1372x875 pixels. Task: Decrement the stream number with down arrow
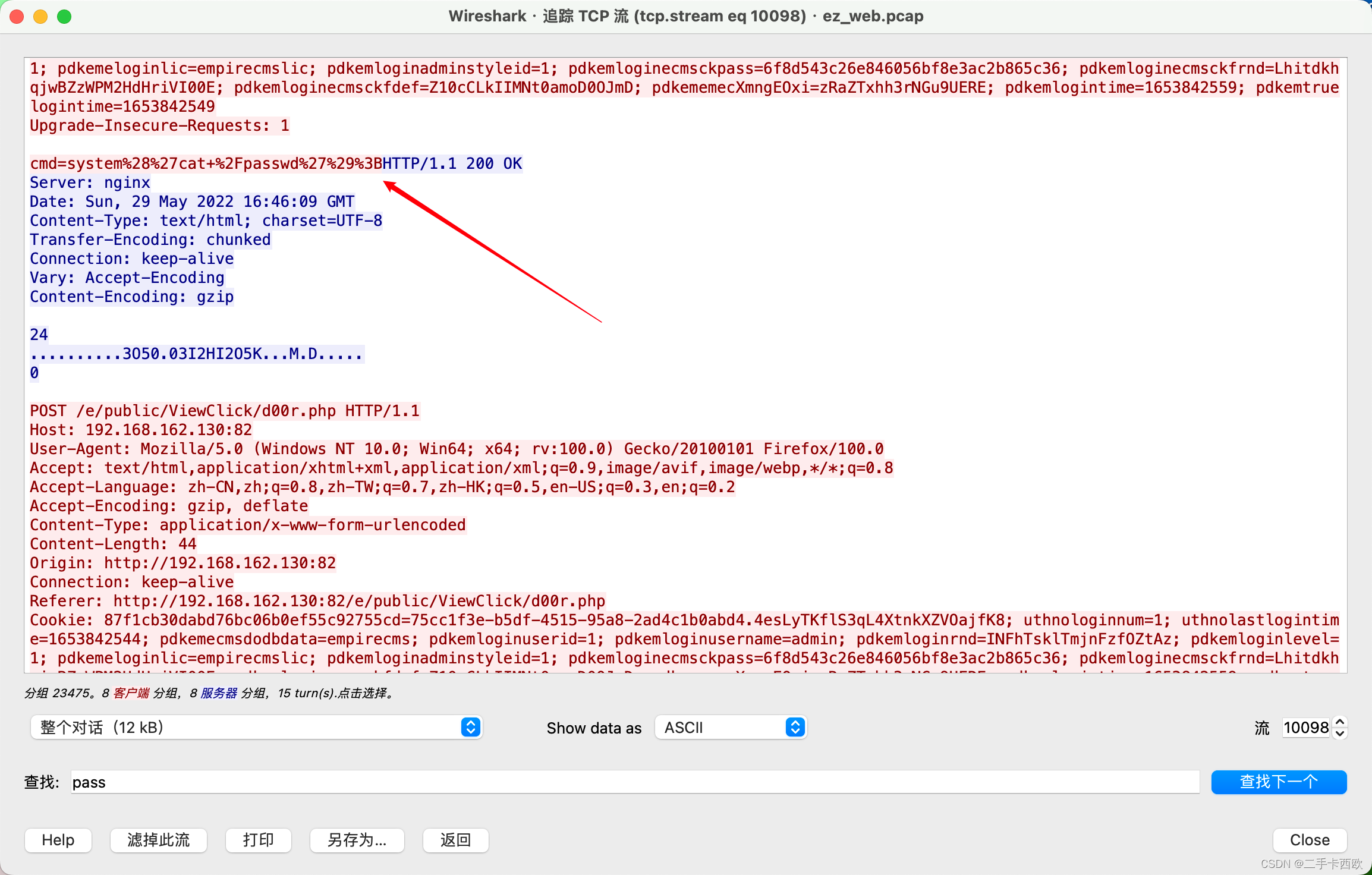click(x=1340, y=734)
